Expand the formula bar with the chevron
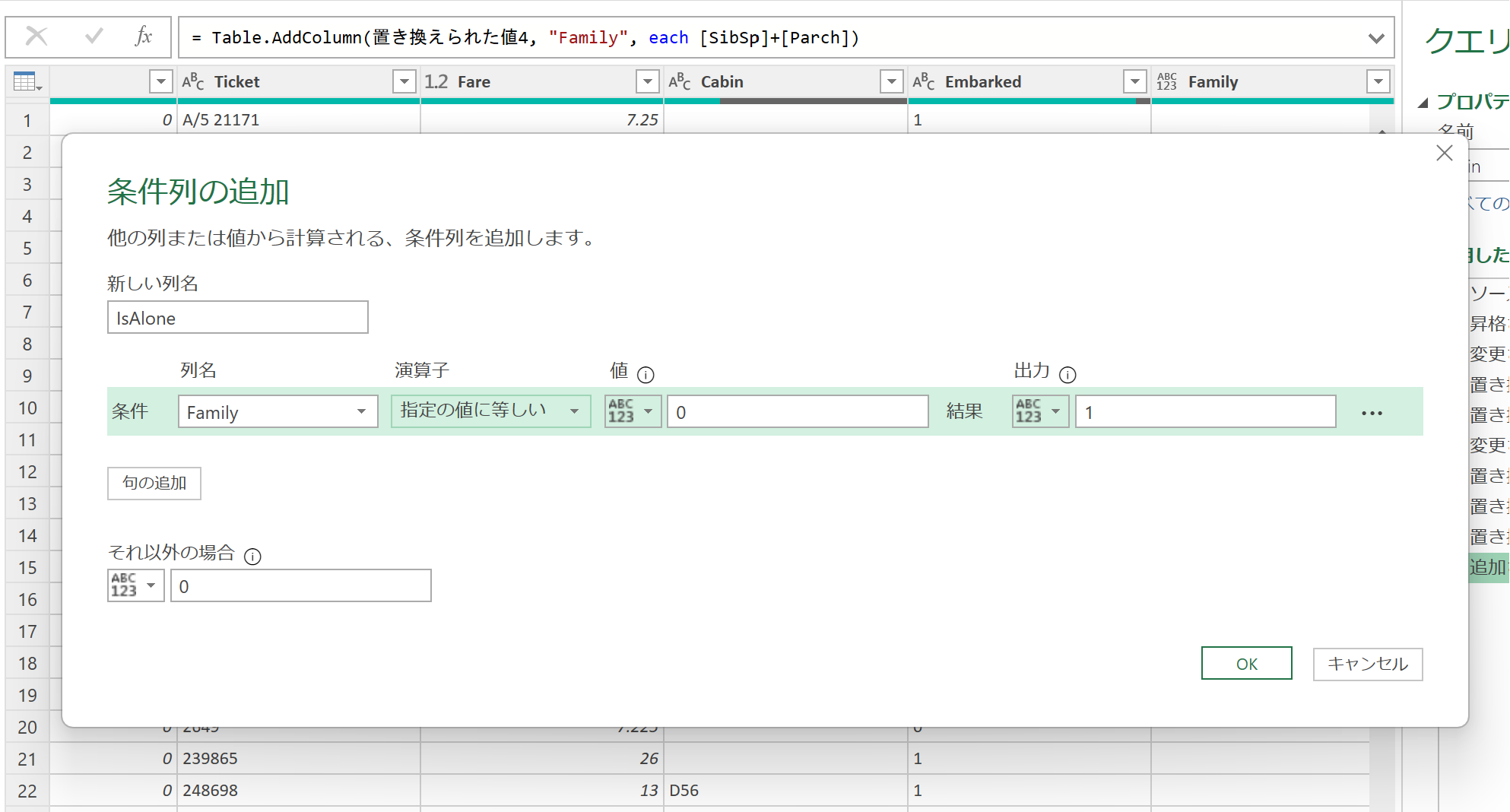Viewport: 1510px width, 812px height. 1375,36
